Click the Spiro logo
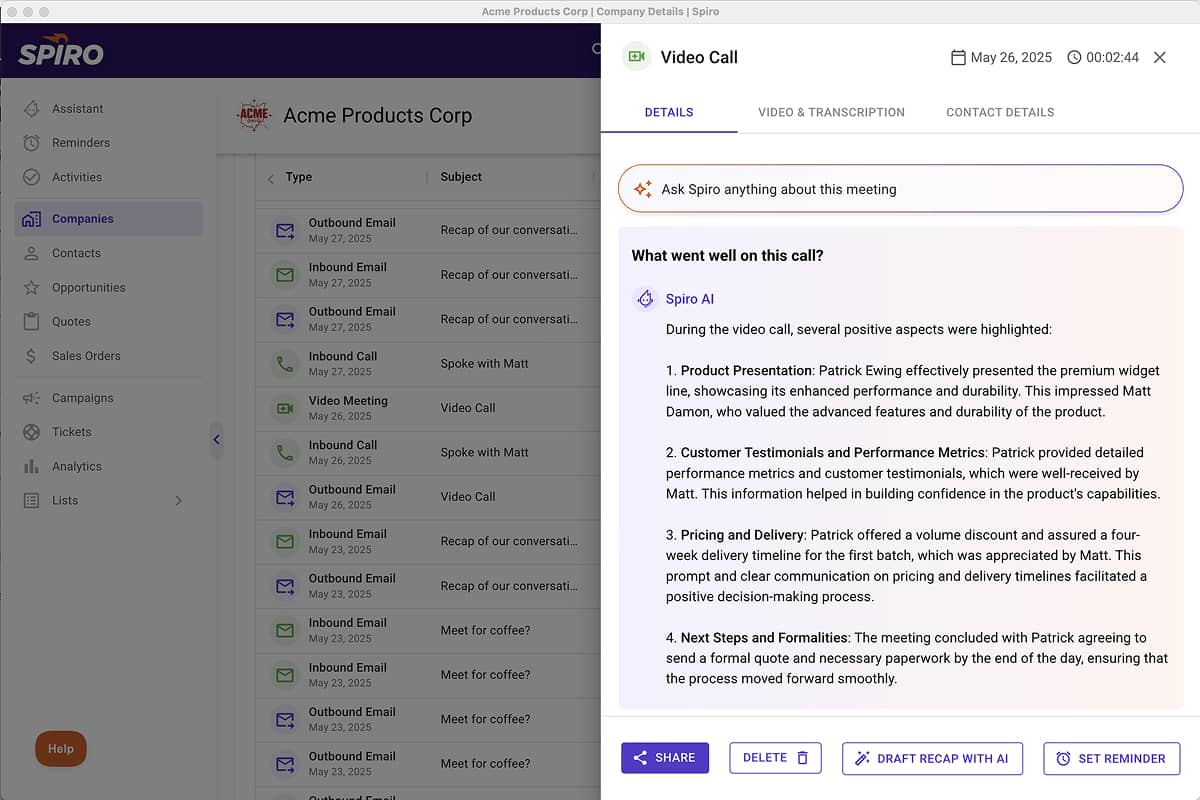Viewport: 1200px width, 800px height. click(61, 52)
